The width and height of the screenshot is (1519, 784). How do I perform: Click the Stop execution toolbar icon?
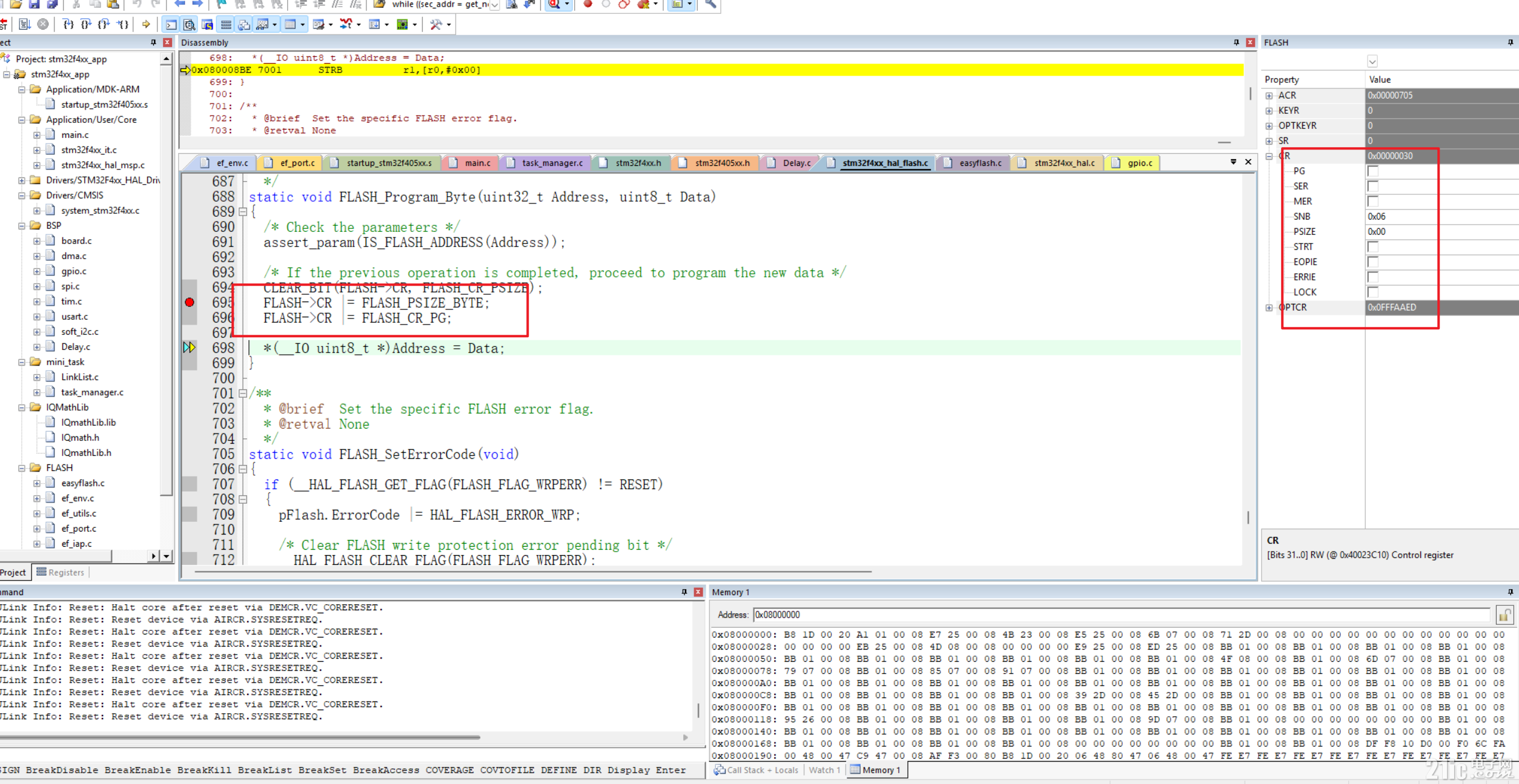click(43, 24)
